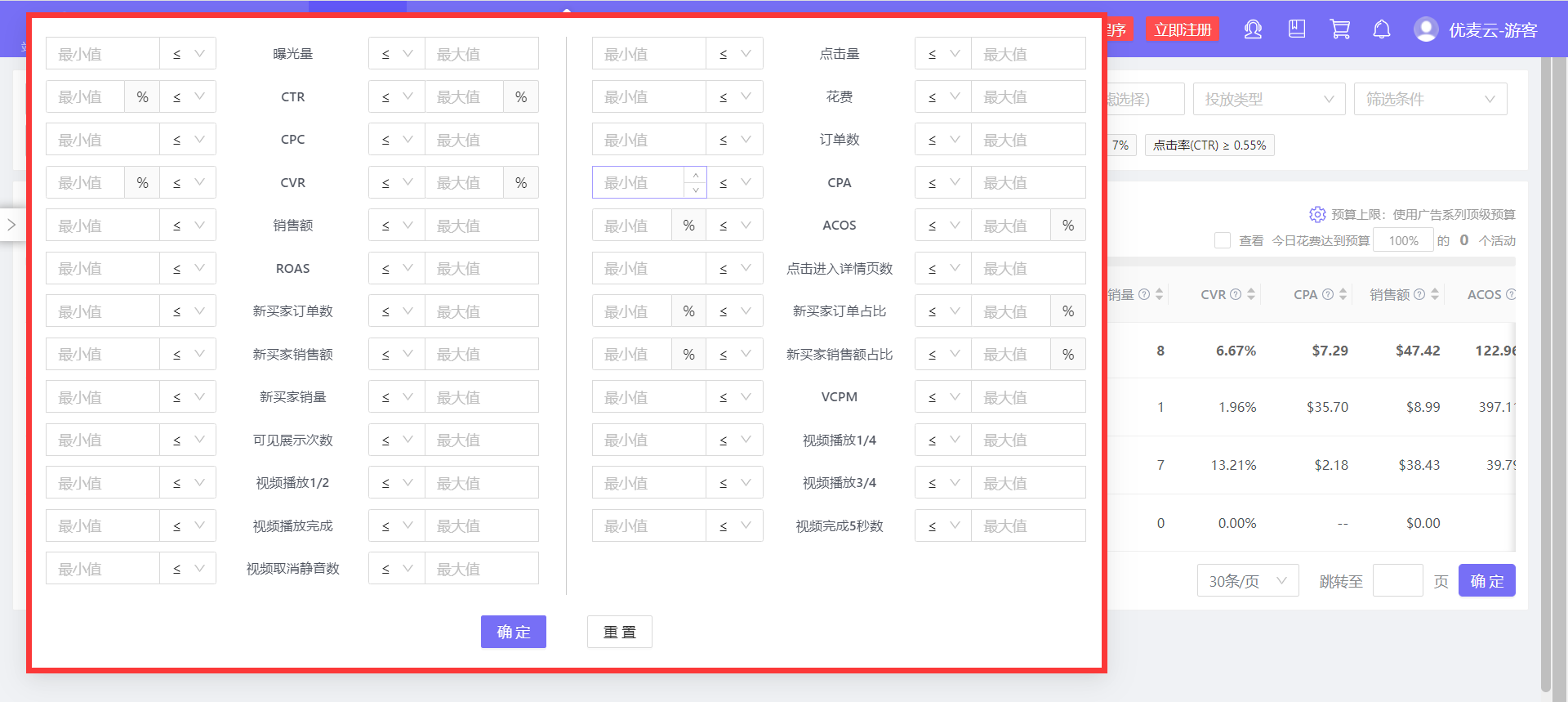
Task: Open the shopping cart icon
Action: pyautogui.click(x=1339, y=30)
